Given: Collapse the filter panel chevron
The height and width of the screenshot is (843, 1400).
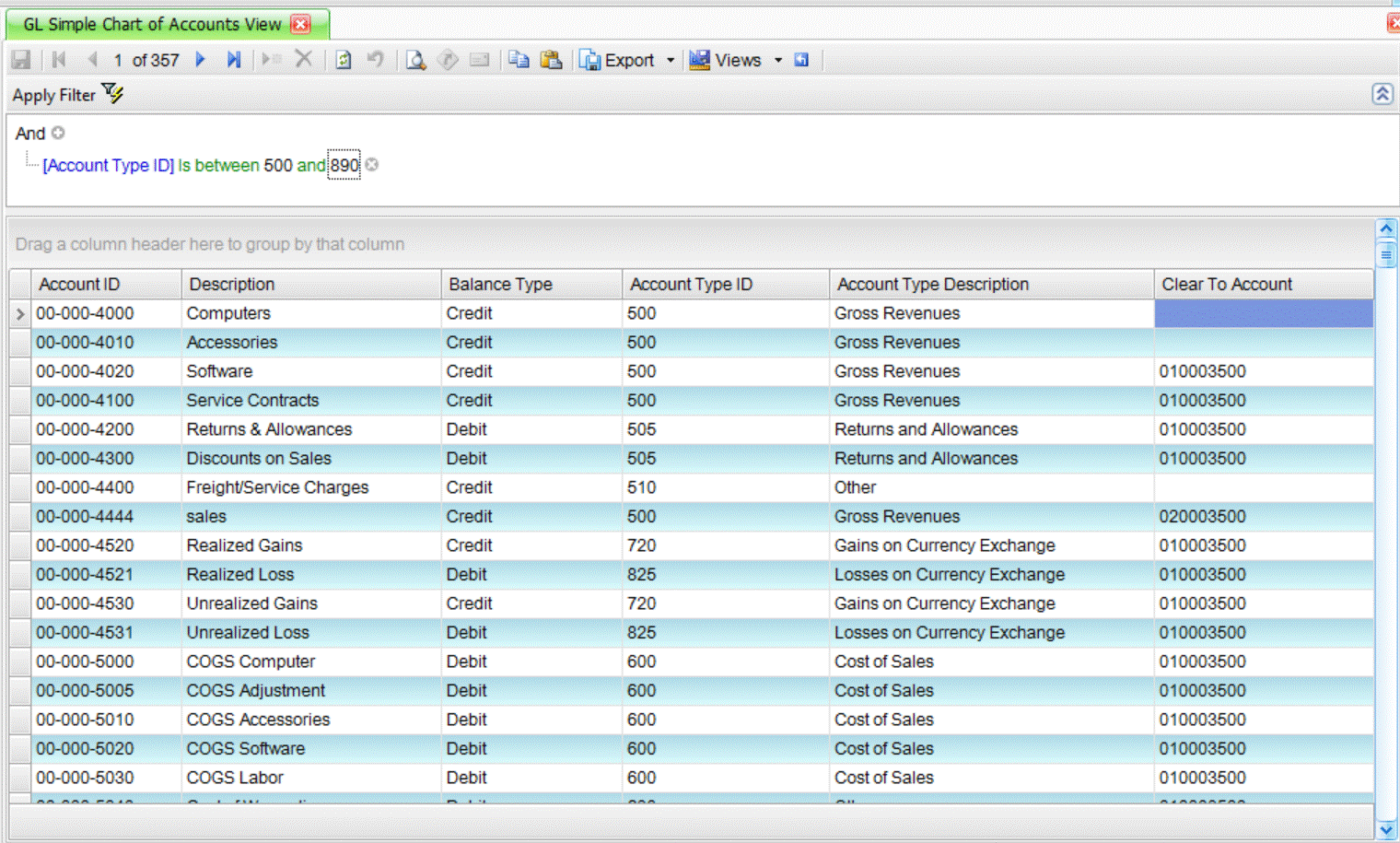Looking at the screenshot, I should click(x=1382, y=94).
